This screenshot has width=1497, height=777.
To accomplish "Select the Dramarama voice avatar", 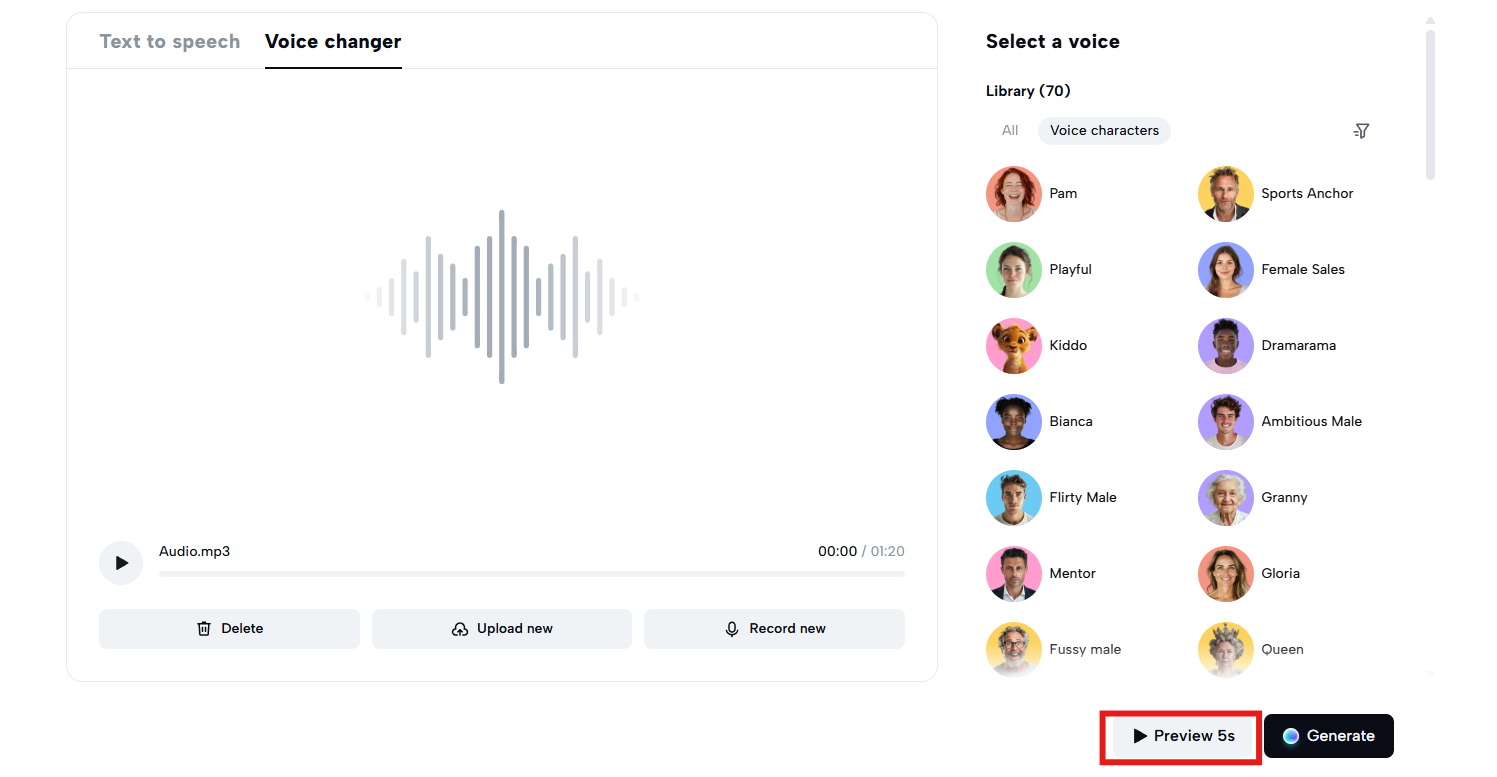I will [1225, 346].
